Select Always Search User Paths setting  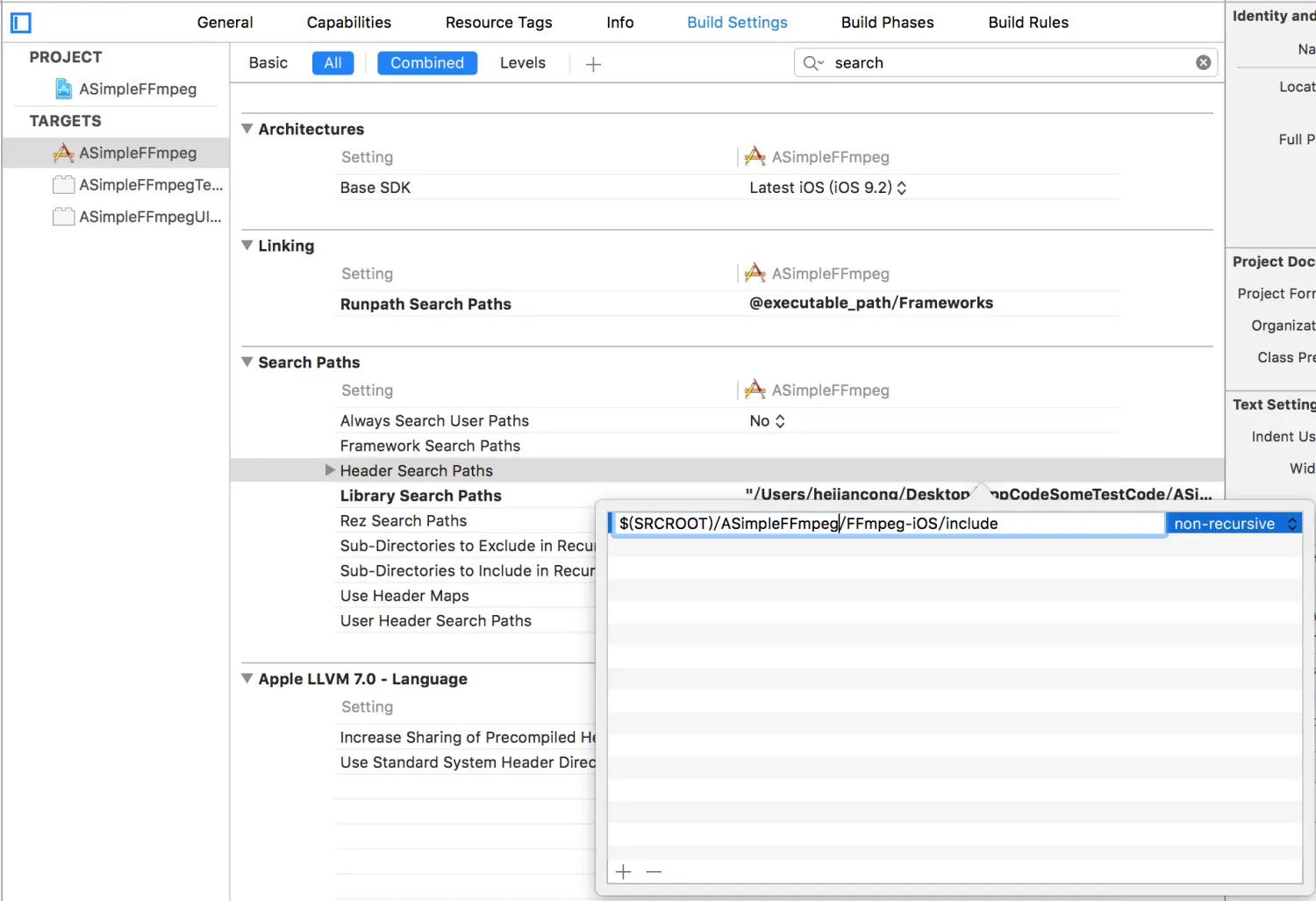434,421
